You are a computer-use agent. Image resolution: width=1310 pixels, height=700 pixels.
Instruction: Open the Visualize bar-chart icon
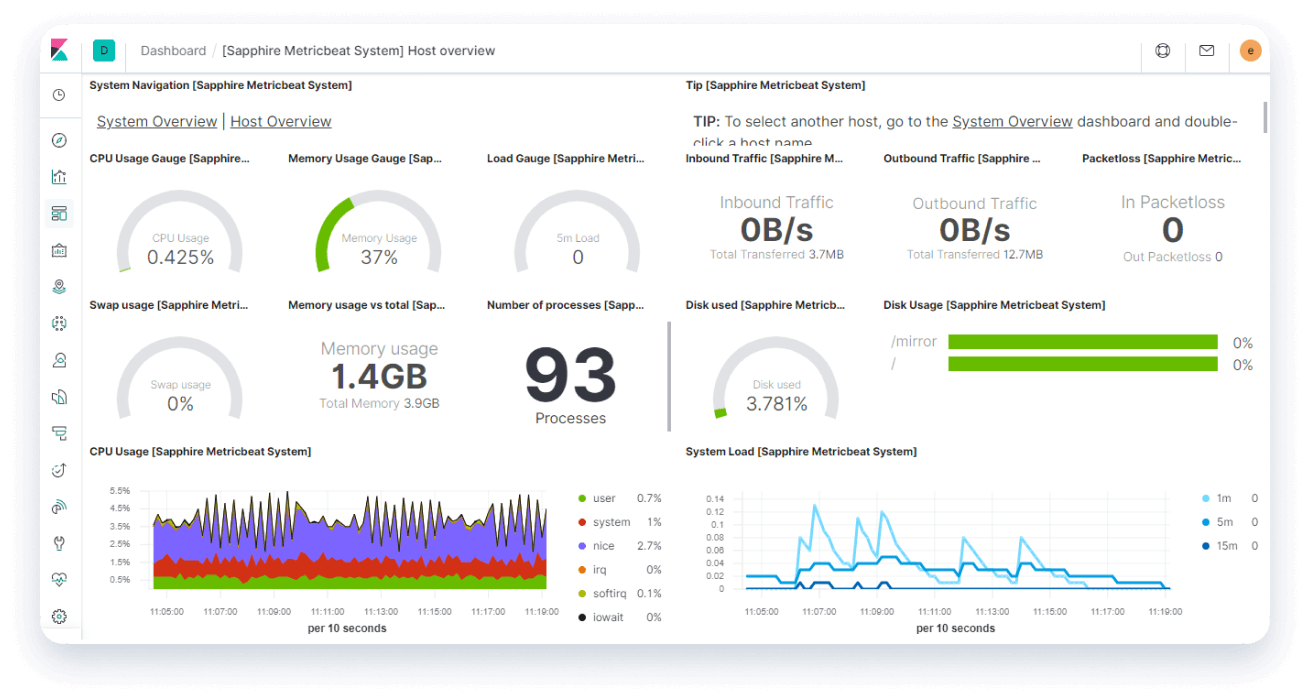(x=59, y=176)
